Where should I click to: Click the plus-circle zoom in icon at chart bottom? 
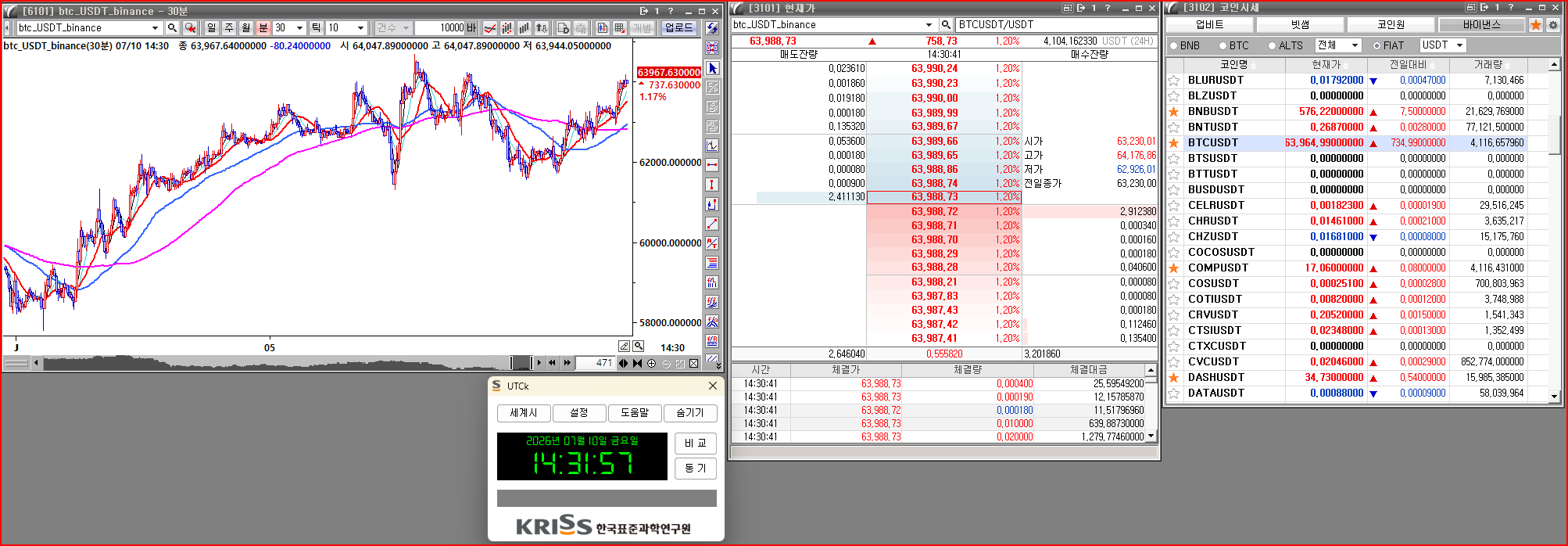pos(651,363)
